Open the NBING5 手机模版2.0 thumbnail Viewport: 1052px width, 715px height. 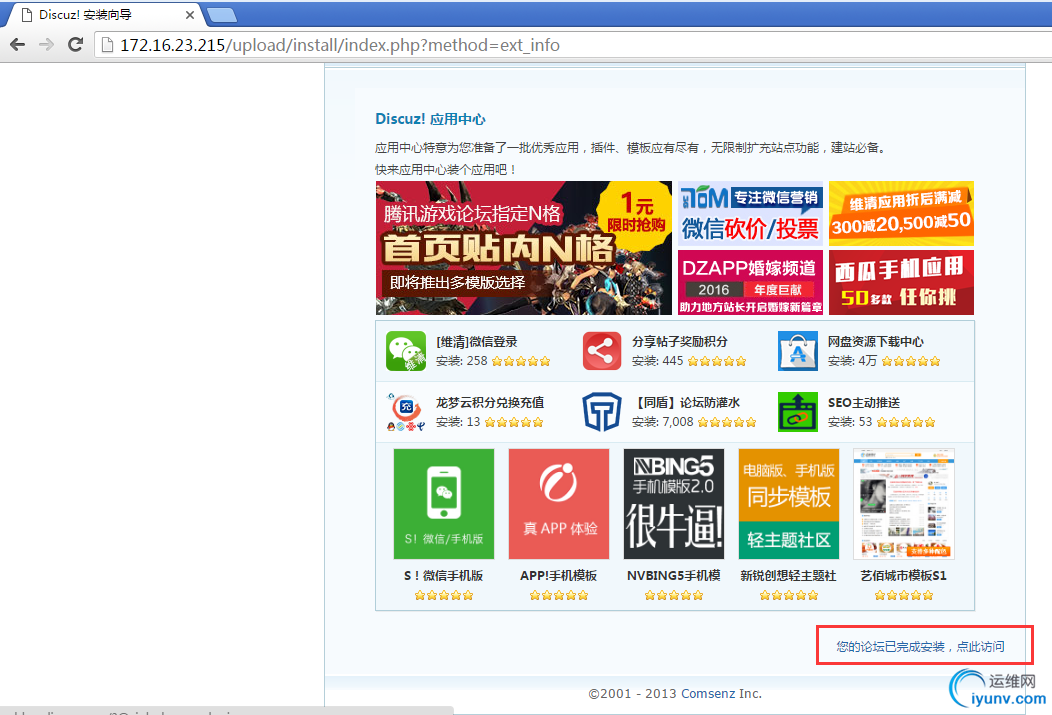coord(674,504)
